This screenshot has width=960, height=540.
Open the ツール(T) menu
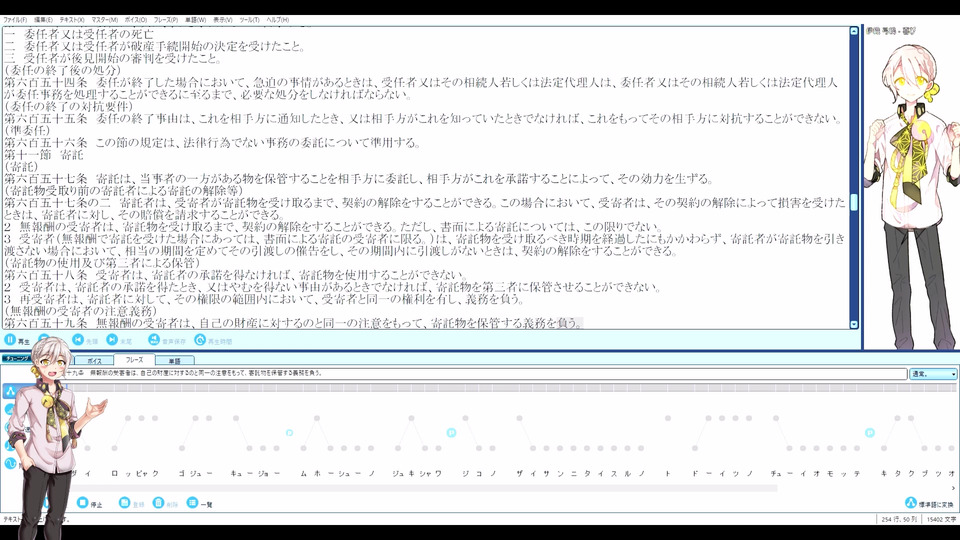click(249, 20)
